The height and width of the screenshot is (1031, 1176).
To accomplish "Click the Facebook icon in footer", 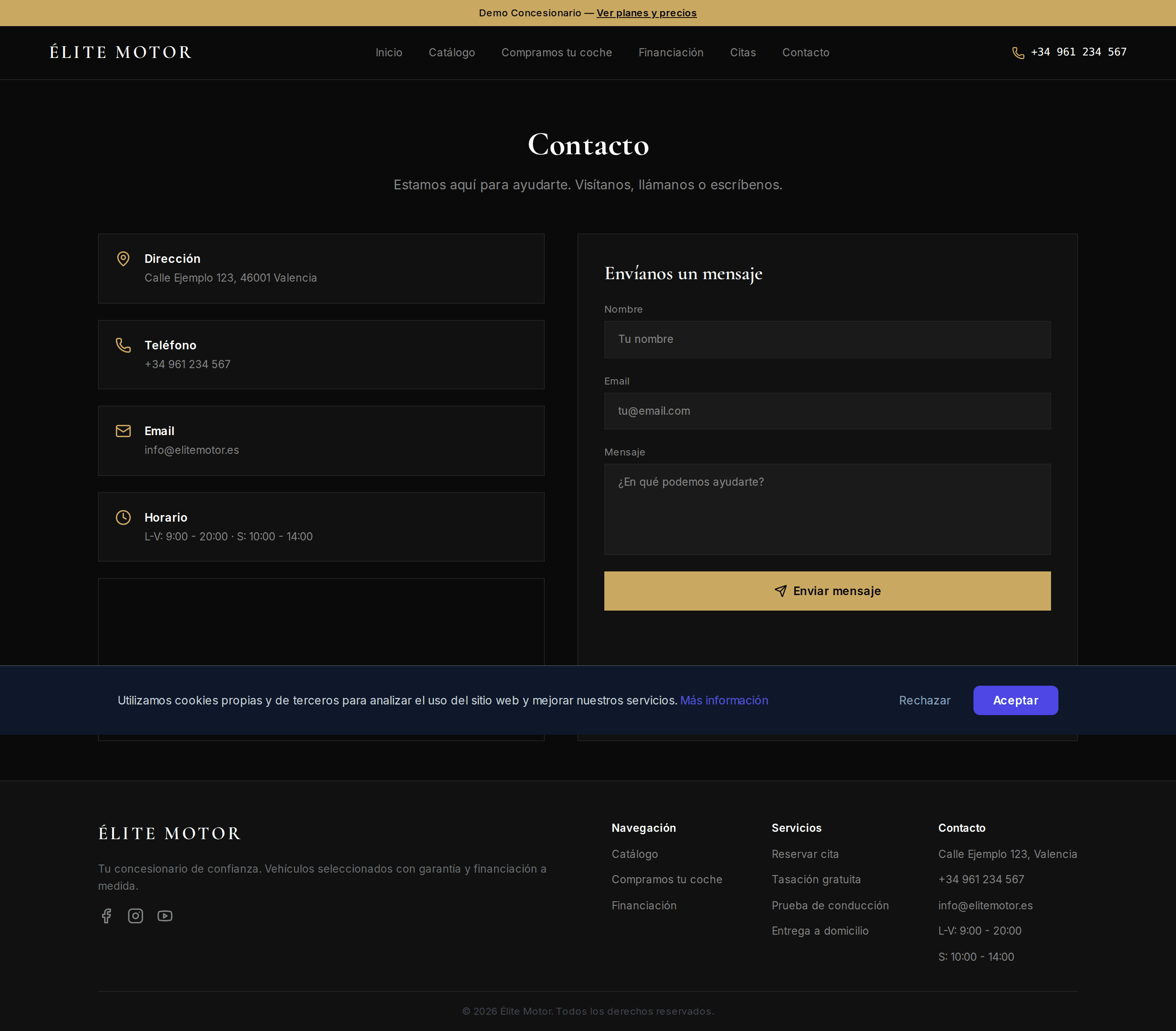I will pos(107,915).
